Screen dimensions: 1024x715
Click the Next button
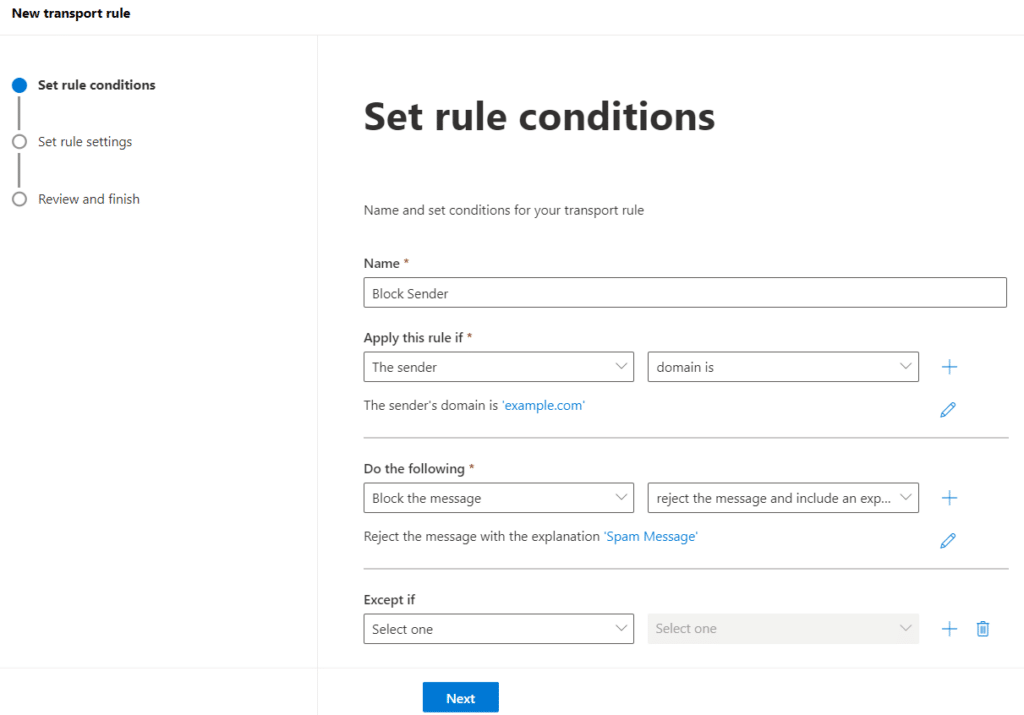(x=460, y=698)
